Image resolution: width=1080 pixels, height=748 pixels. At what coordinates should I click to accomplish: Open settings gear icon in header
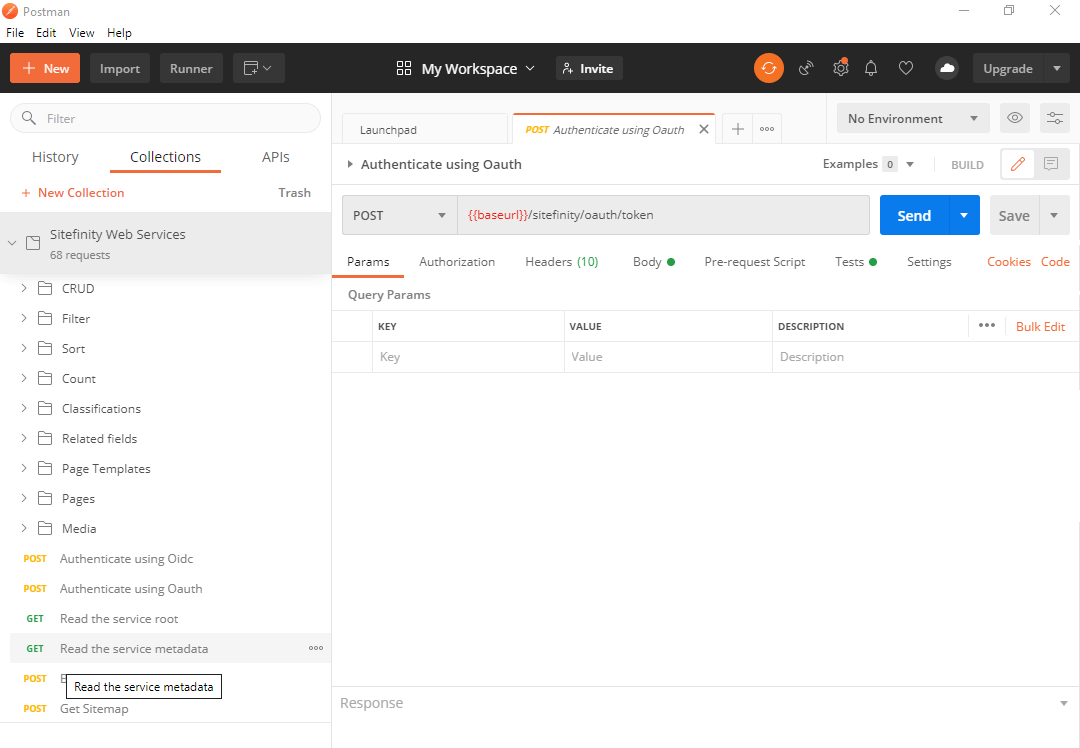point(840,68)
